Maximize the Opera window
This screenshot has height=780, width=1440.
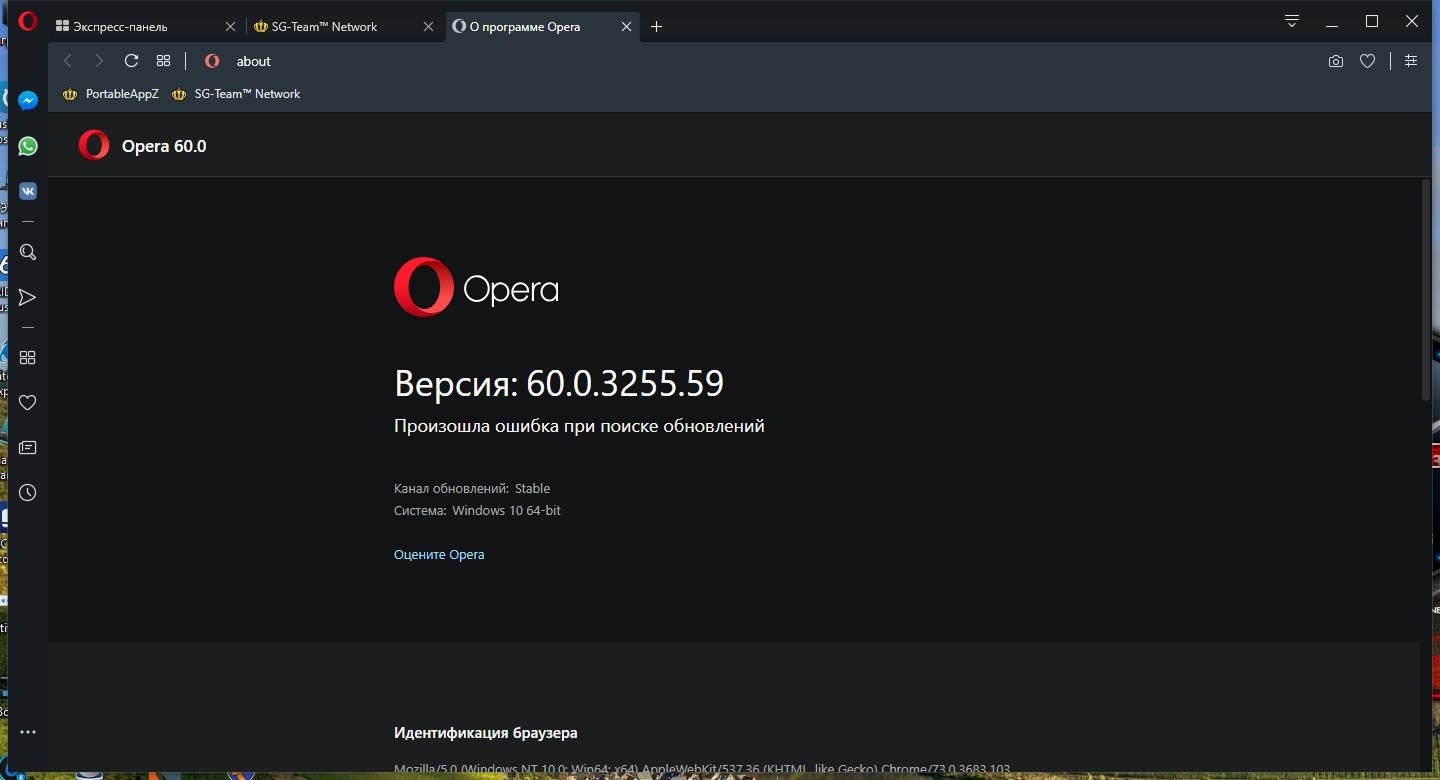pyautogui.click(x=1372, y=21)
